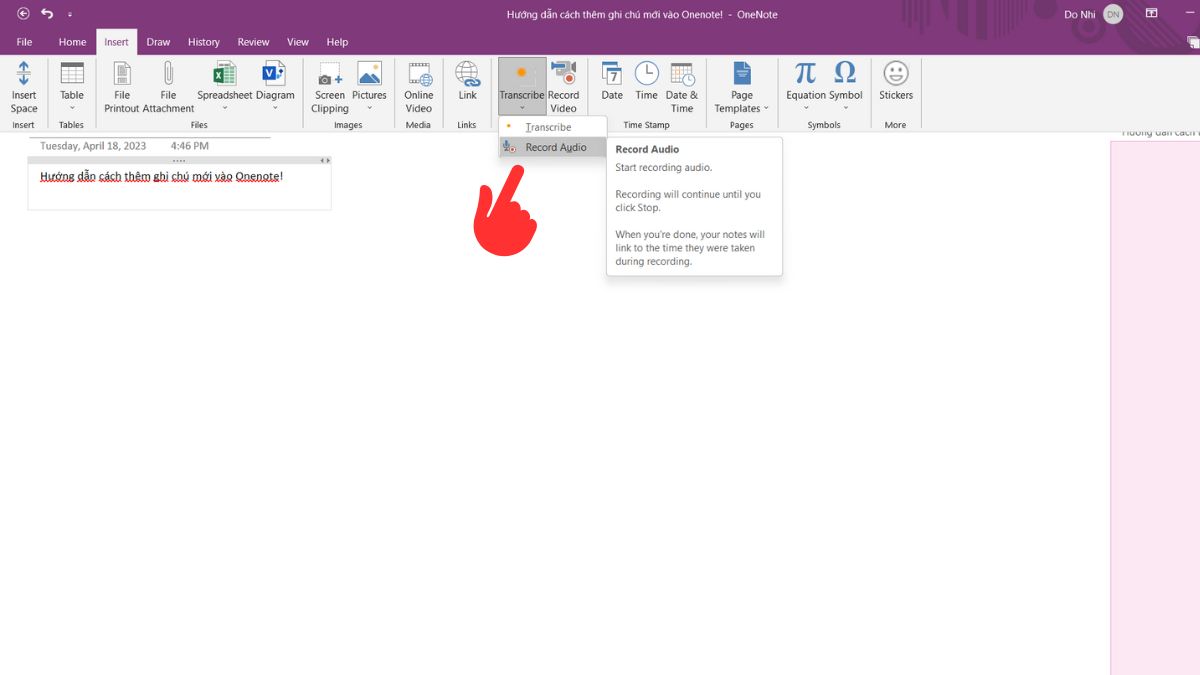This screenshot has height=675, width=1200.
Task: Expand the Diagram dropdown arrow
Action: [275, 108]
